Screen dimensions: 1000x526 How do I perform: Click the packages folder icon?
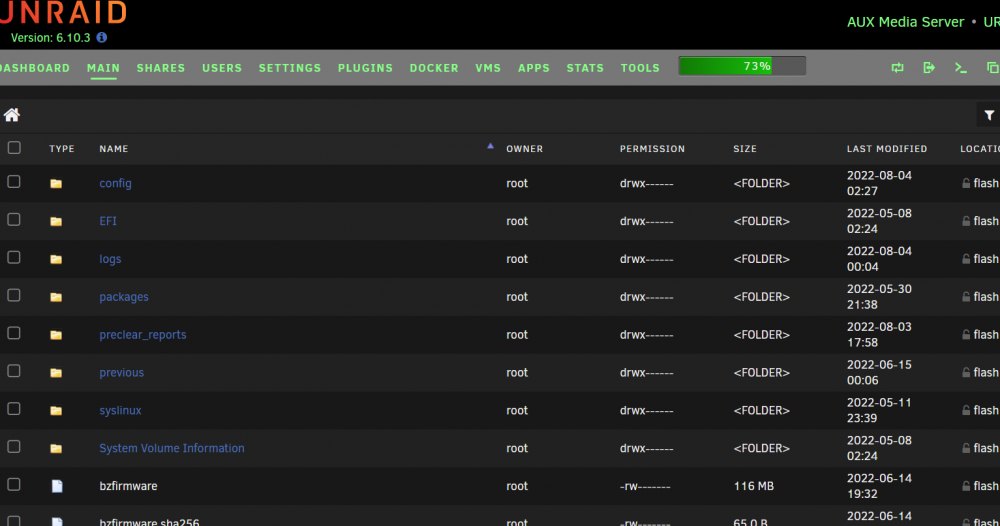click(x=56, y=297)
